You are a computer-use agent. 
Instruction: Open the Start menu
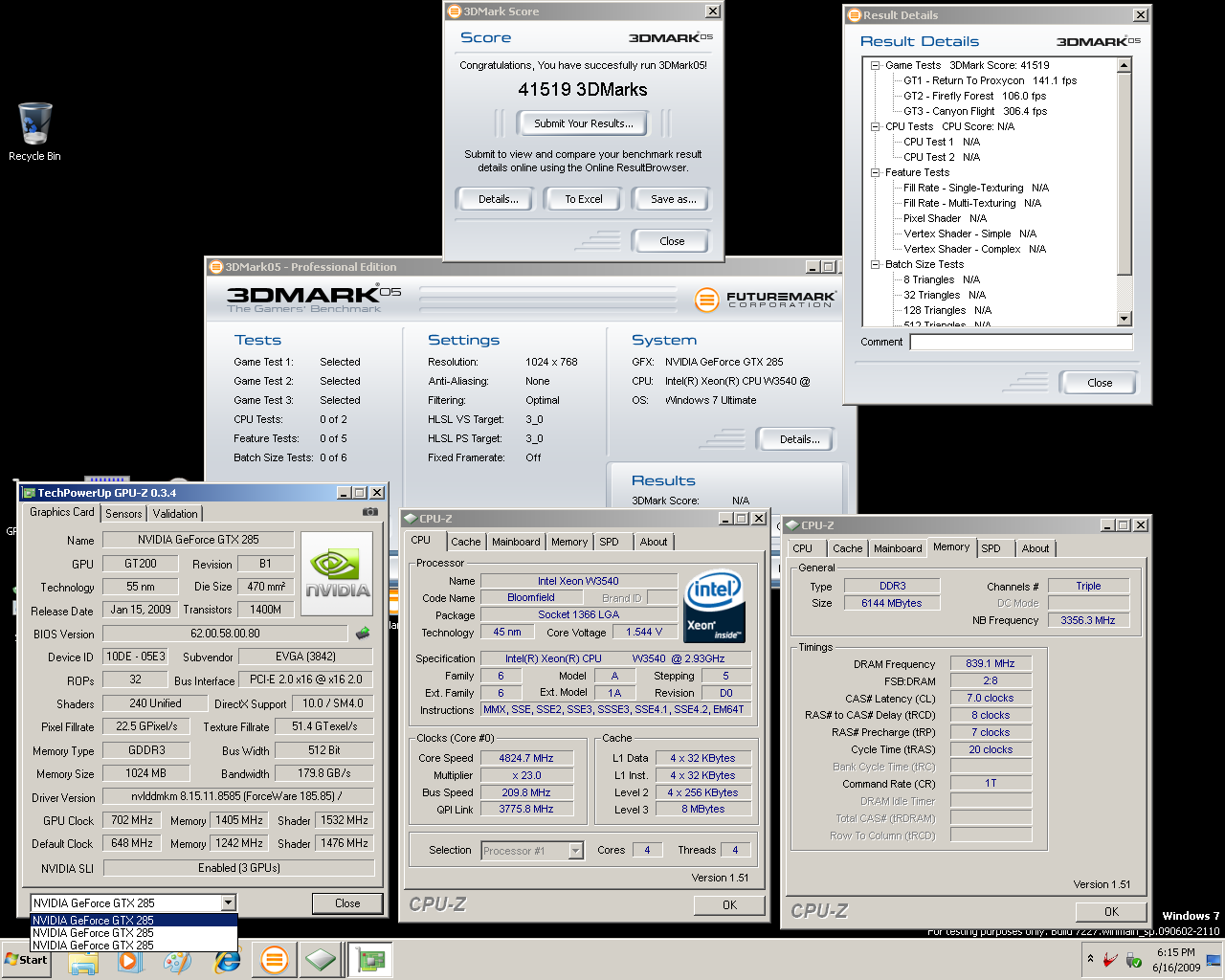27,960
